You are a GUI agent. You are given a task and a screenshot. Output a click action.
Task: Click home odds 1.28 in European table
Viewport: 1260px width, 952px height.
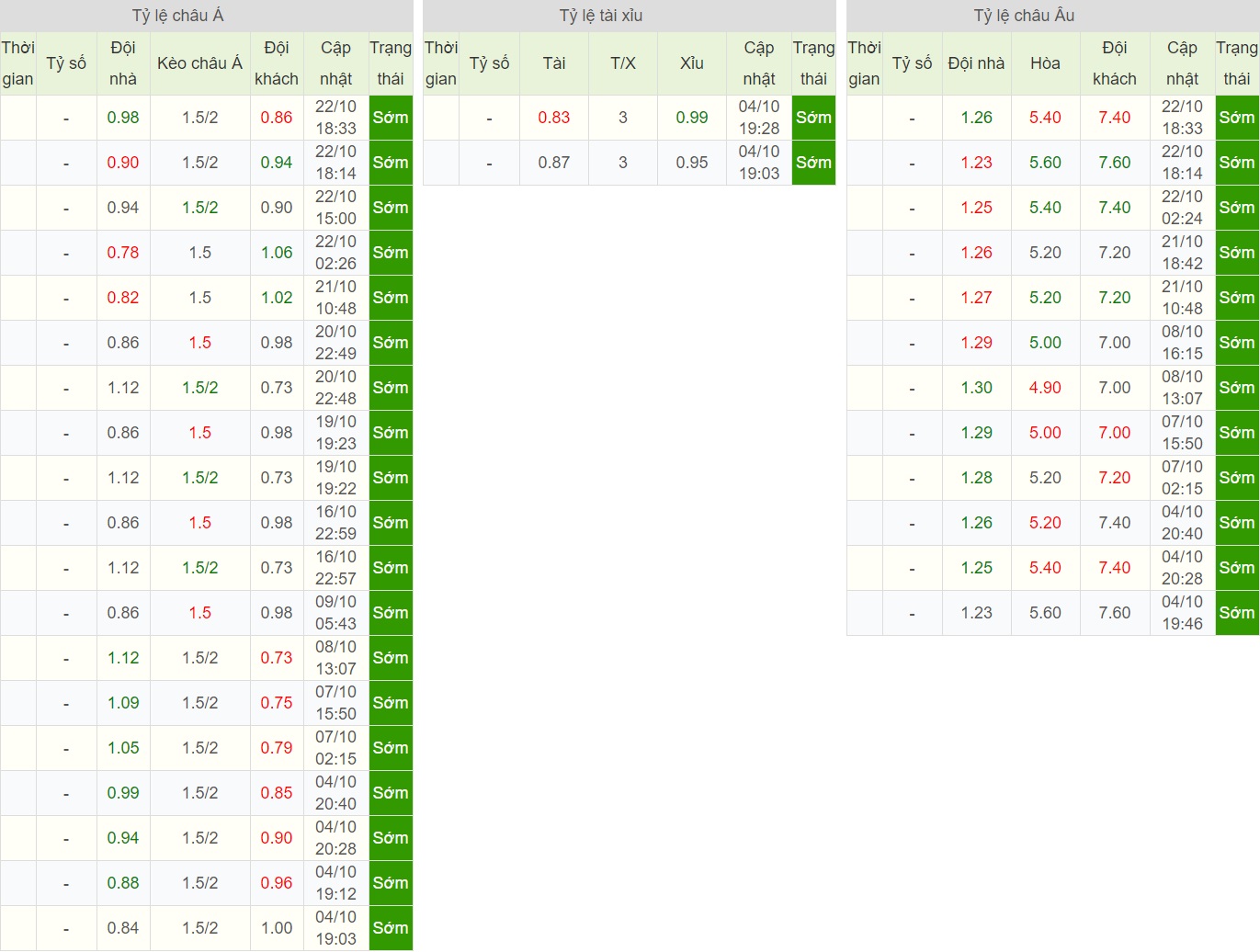[x=977, y=478]
